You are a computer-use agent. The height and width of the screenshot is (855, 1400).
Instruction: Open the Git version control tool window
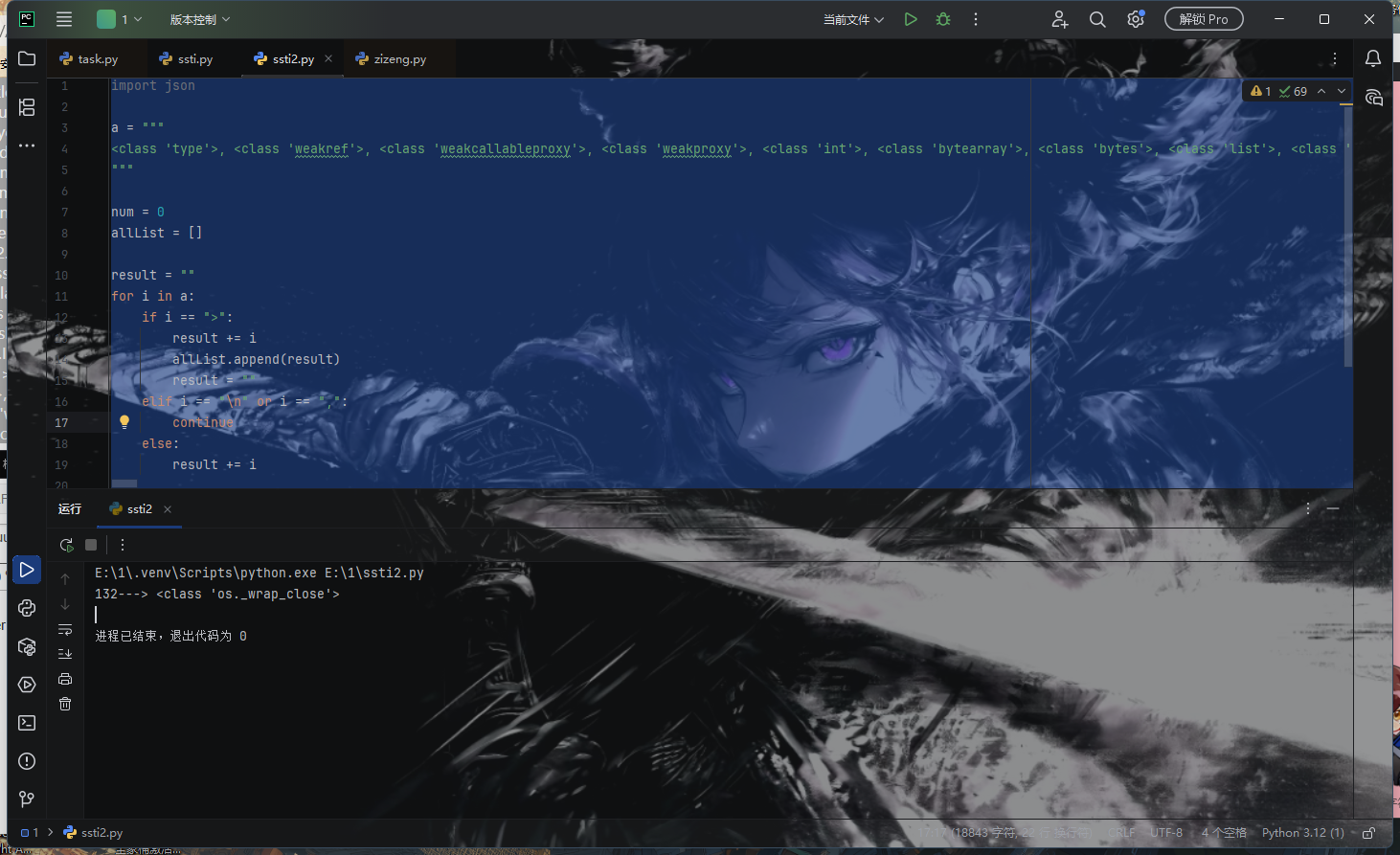click(x=27, y=799)
